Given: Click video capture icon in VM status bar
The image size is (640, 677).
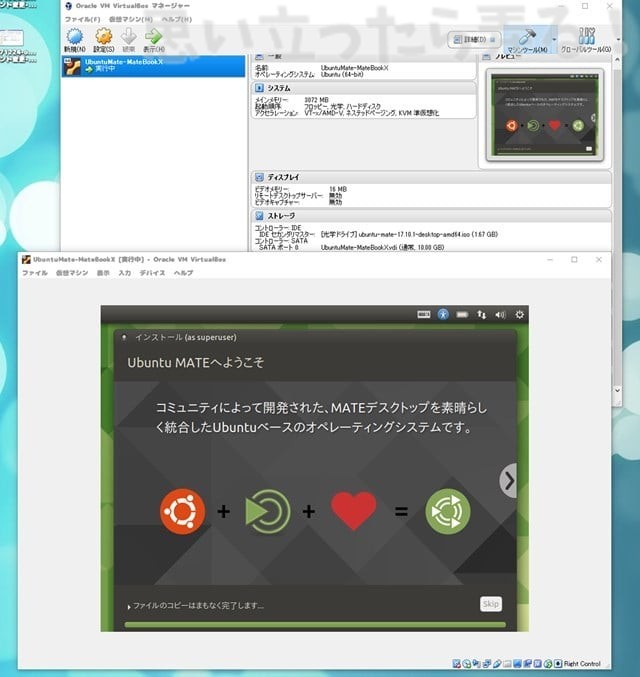Looking at the screenshot, I should (528, 664).
